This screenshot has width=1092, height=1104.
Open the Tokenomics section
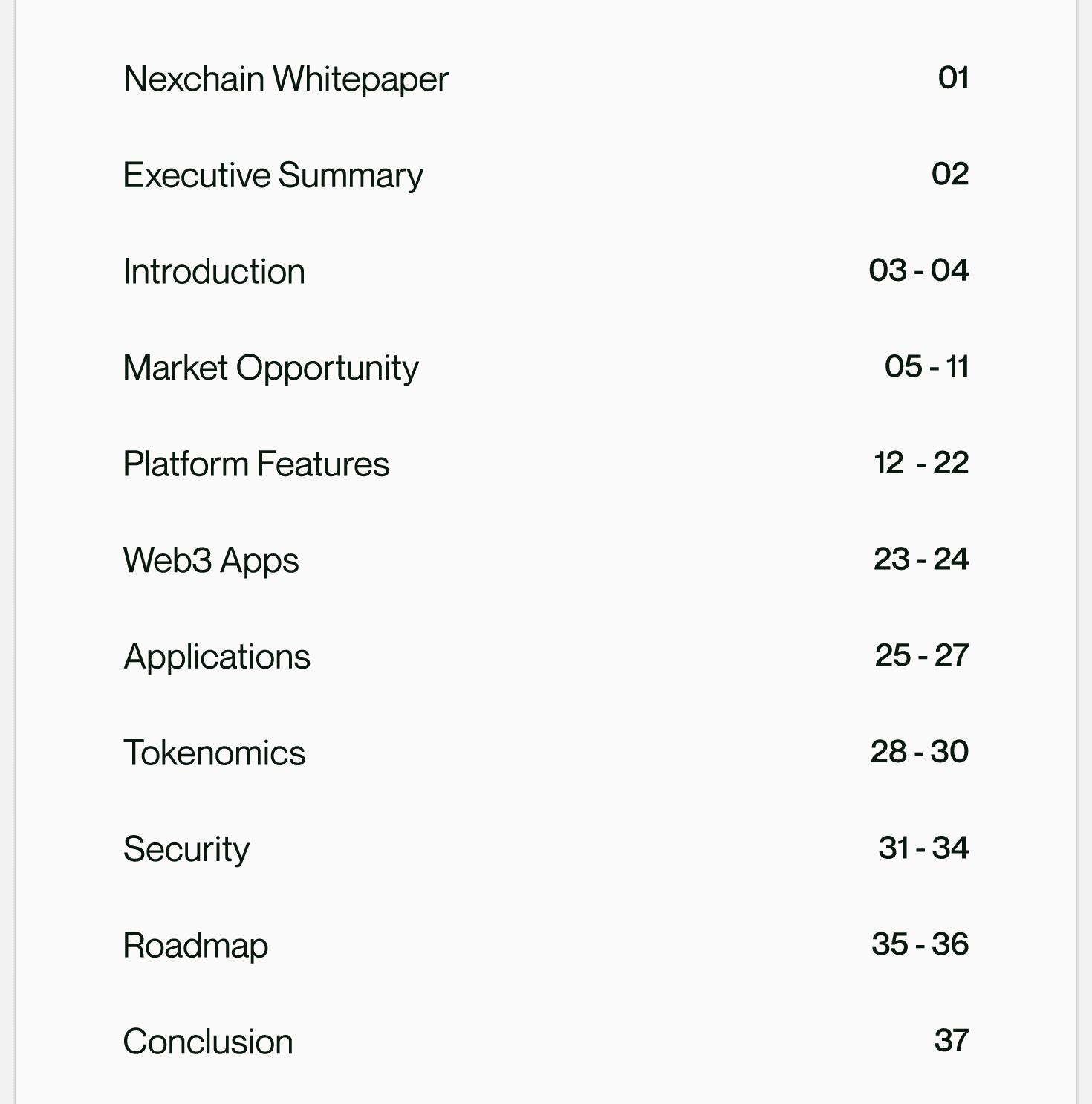(214, 753)
